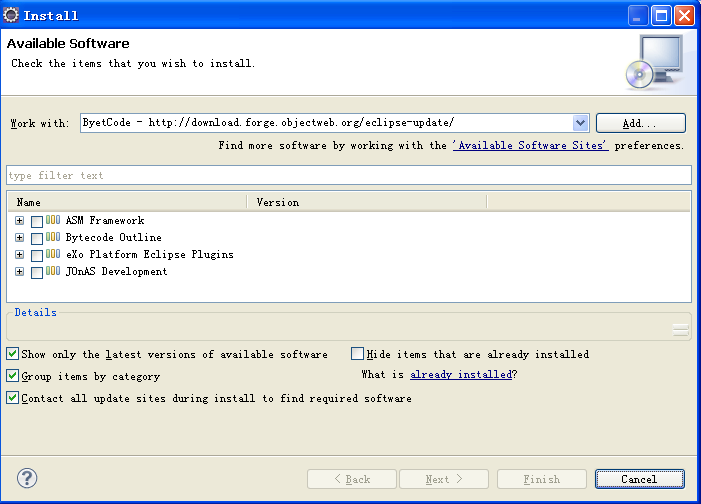Enable Hide items that are already installed
Screen dimensions: 701x504
tap(357, 354)
